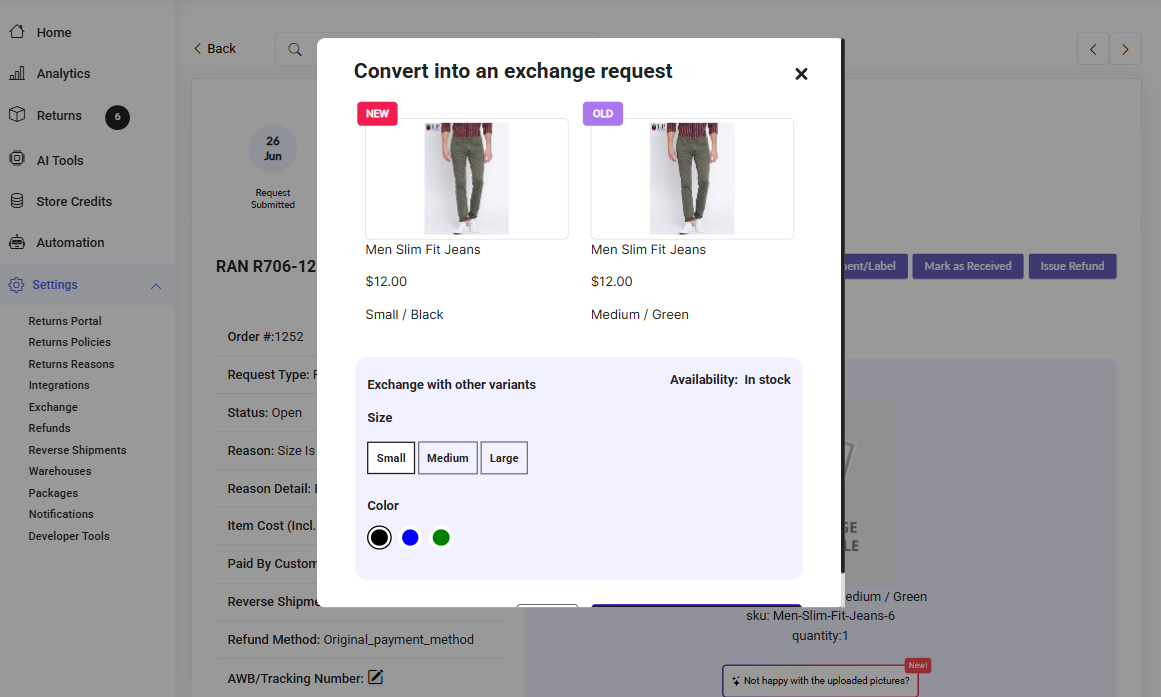
Task: Choose the Medium size variant
Action: coord(447,458)
